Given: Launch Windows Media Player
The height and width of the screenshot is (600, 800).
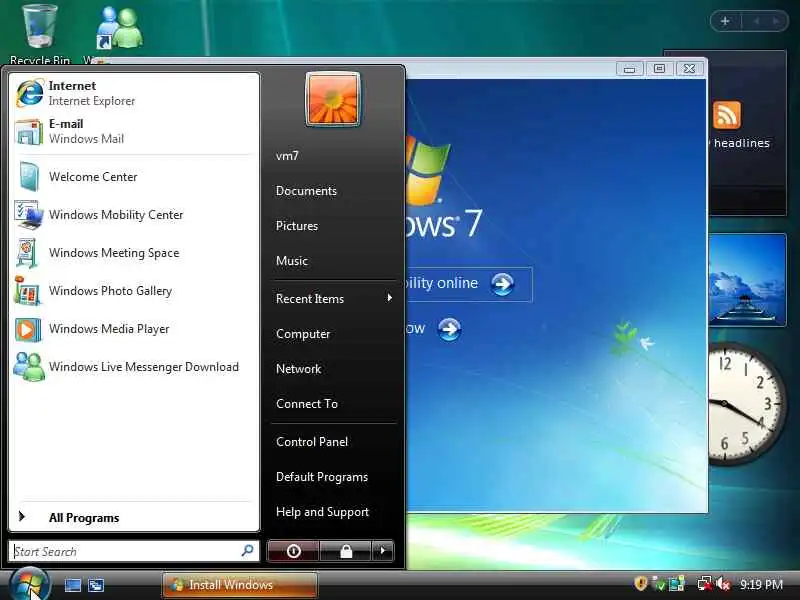Looking at the screenshot, I should click(x=134, y=329).
